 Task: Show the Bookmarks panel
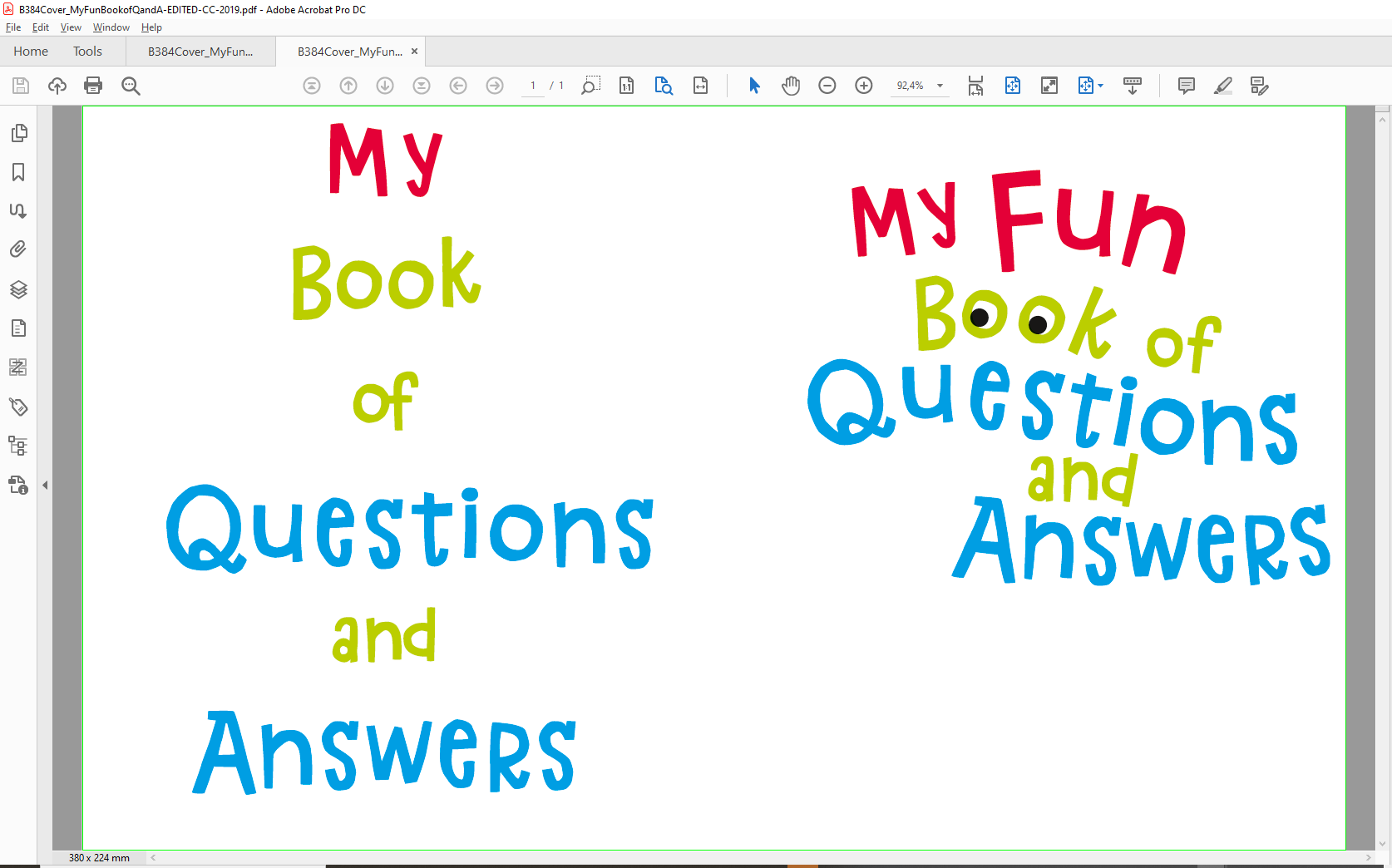(18, 172)
